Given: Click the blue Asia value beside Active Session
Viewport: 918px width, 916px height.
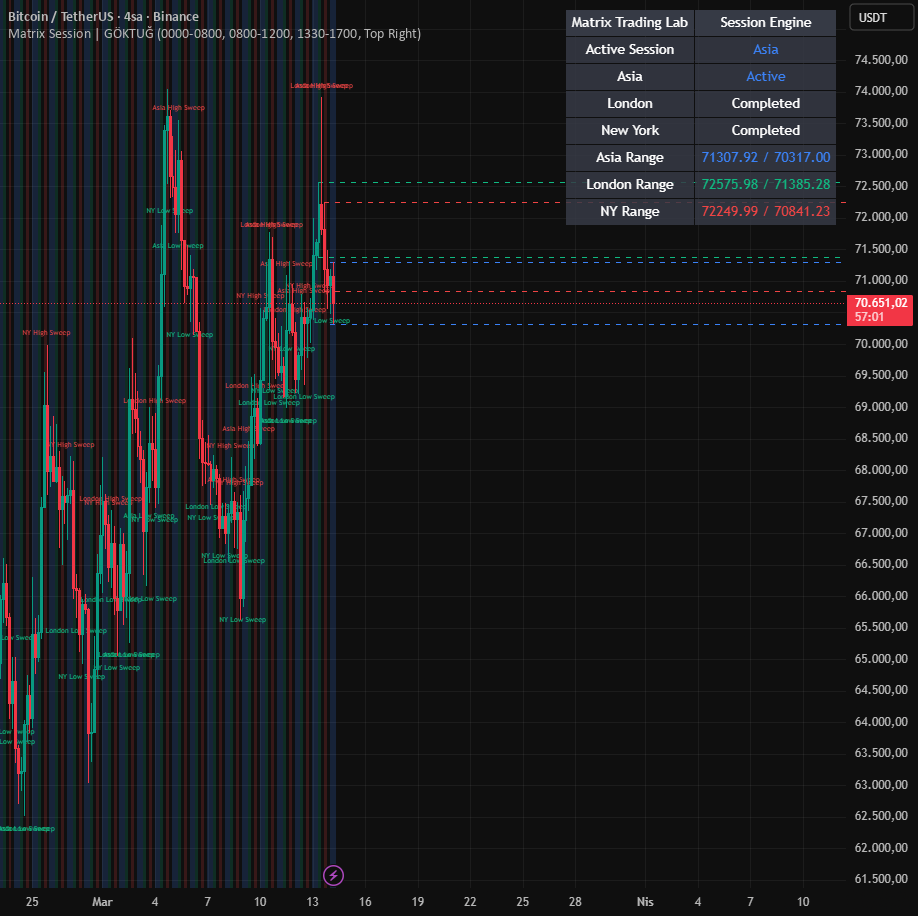Looking at the screenshot, I should (x=765, y=49).
